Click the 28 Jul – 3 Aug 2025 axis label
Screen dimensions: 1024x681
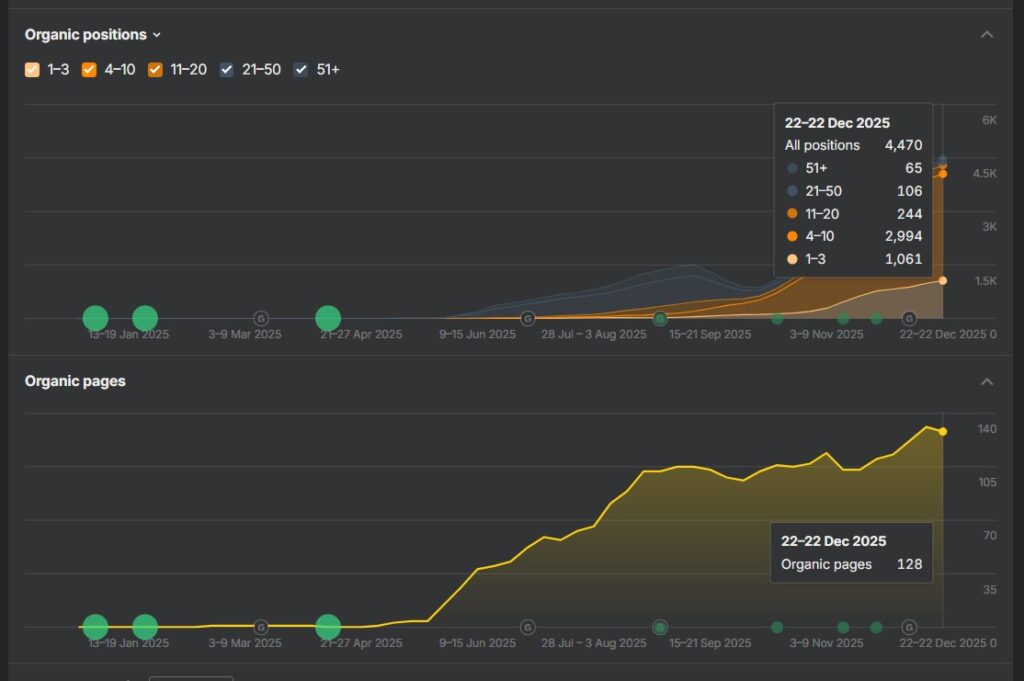[x=592, y=334]
